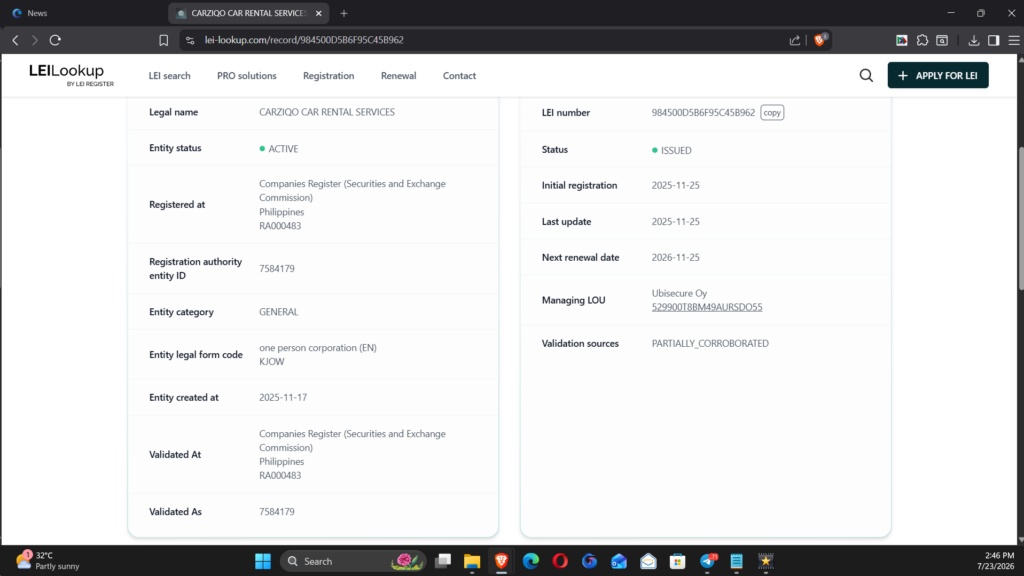Click the PARTIALLY_CORROBORATED validation value
This screenshot has width=1024, height=576.
pyautogui.click(x=710, y=344)
